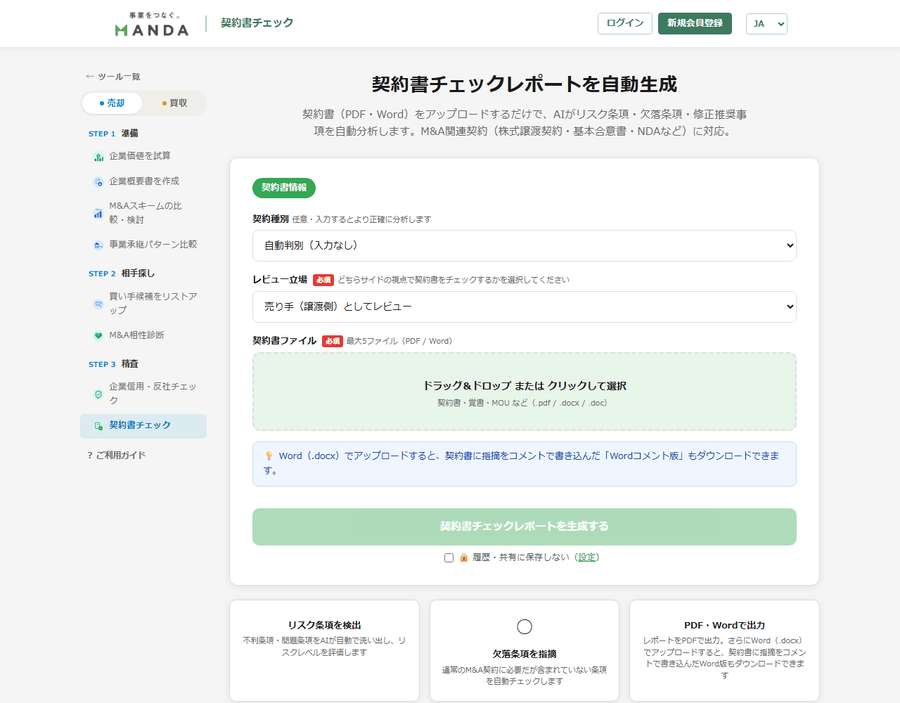Click the company valuation icon in sidebar
This screenshot has height=703, width=900.
tap(98, 156)
